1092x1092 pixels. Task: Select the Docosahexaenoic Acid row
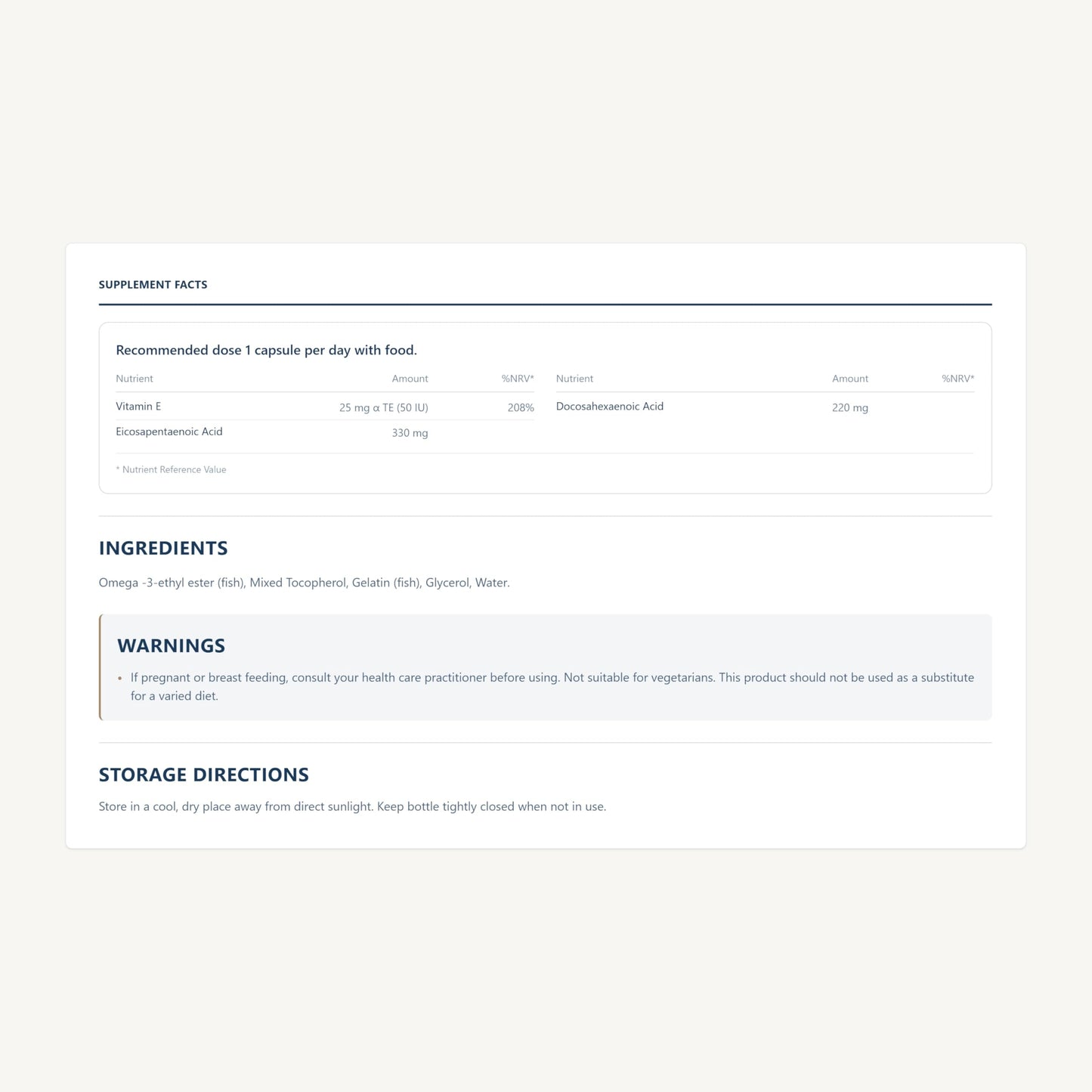tap(765, 407)
